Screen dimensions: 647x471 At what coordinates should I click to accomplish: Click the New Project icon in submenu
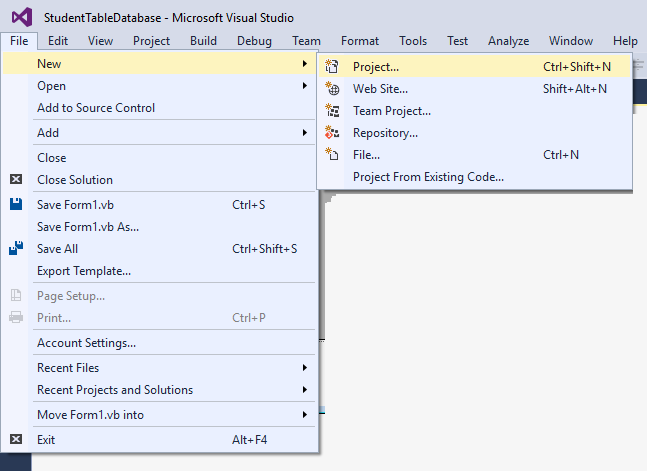click(x=334, y=67)
